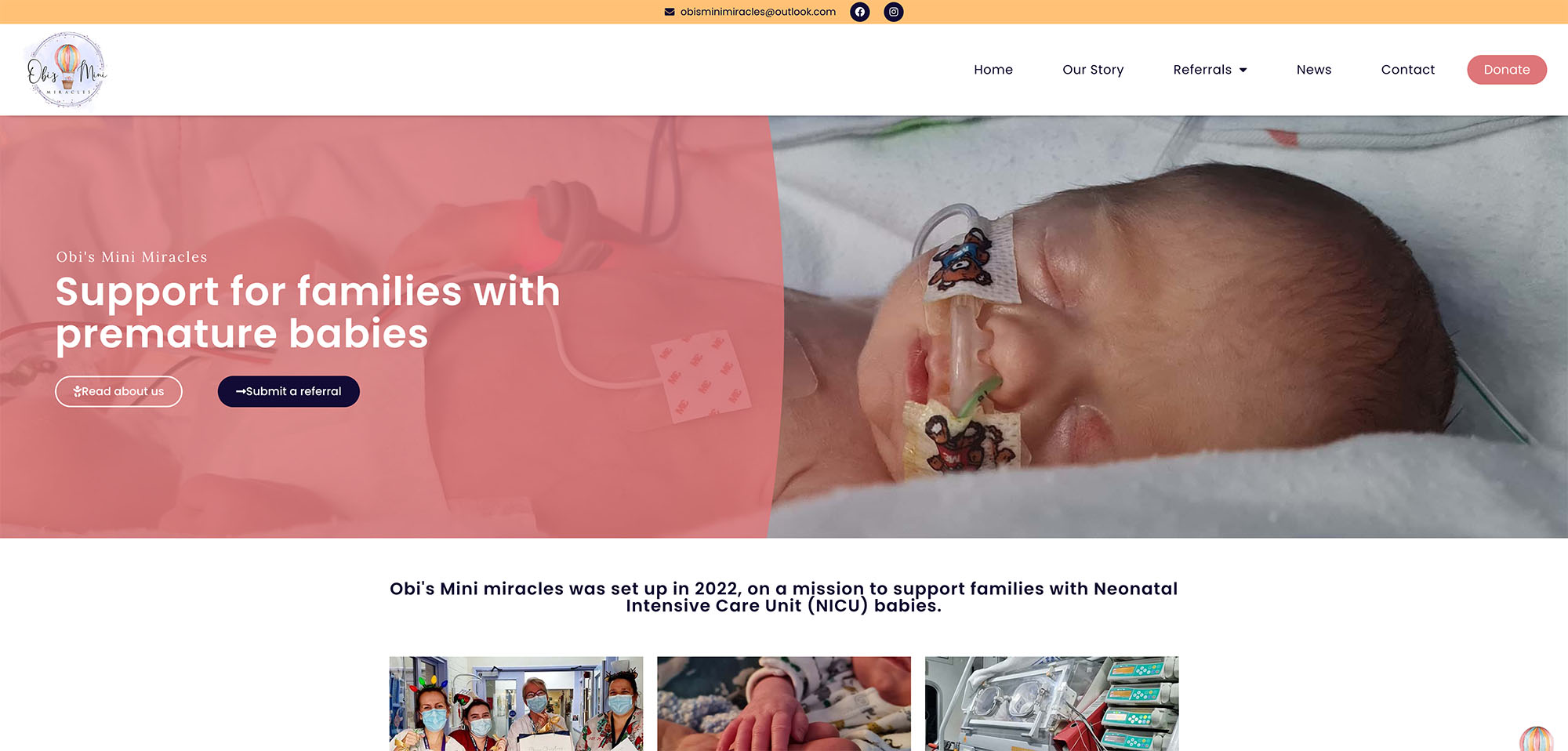
Task: Click the Read about us button
Action: [x=118, y=391]
